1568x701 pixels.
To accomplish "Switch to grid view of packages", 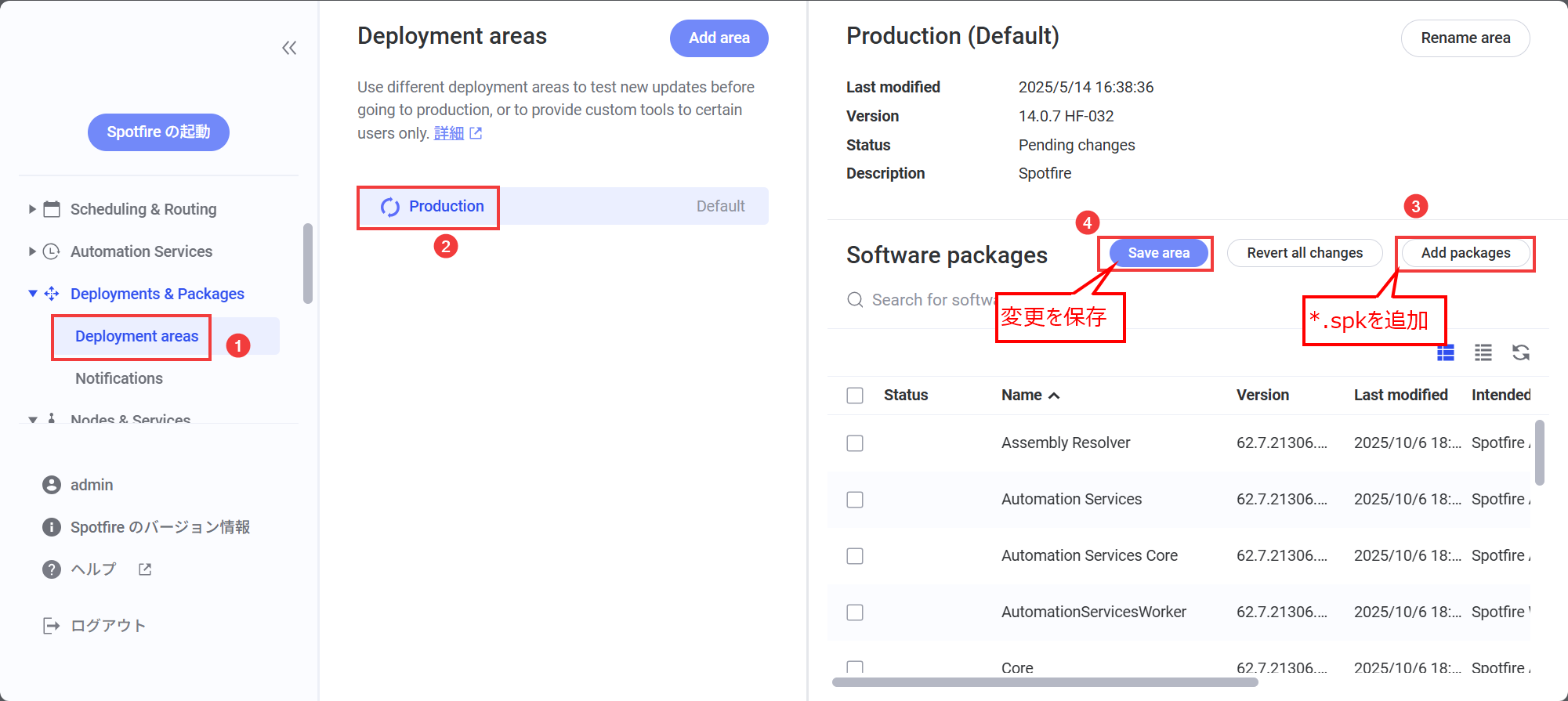I will point(1446,352).
